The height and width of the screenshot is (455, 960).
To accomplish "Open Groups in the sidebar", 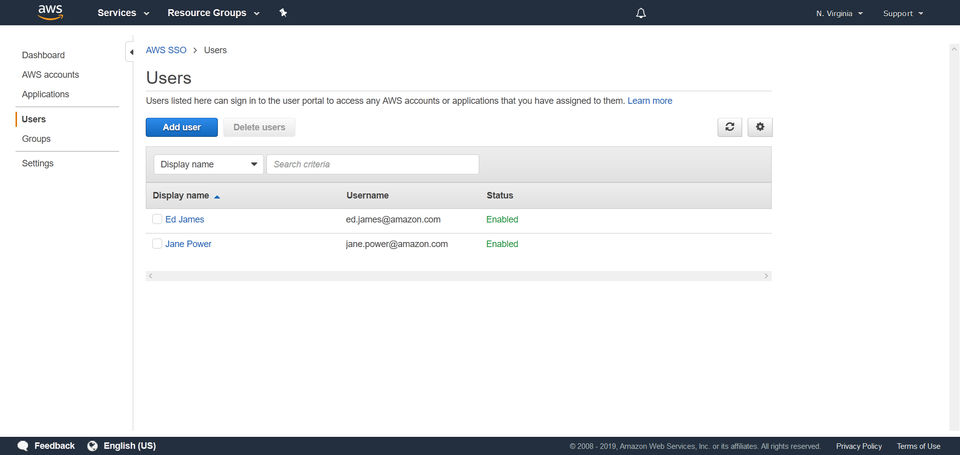I will [x=36, y=139].
